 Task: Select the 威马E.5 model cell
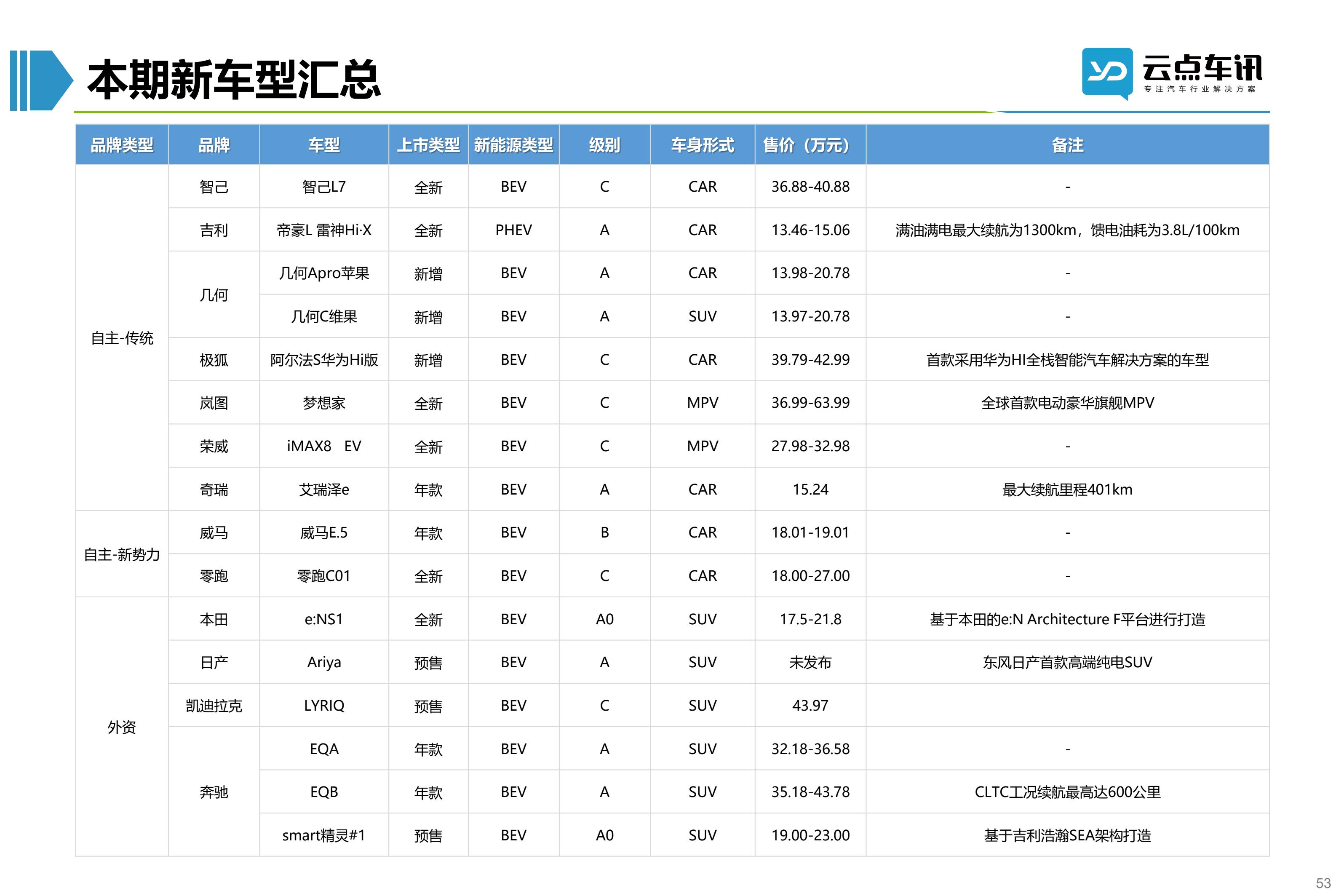point(324,532)
